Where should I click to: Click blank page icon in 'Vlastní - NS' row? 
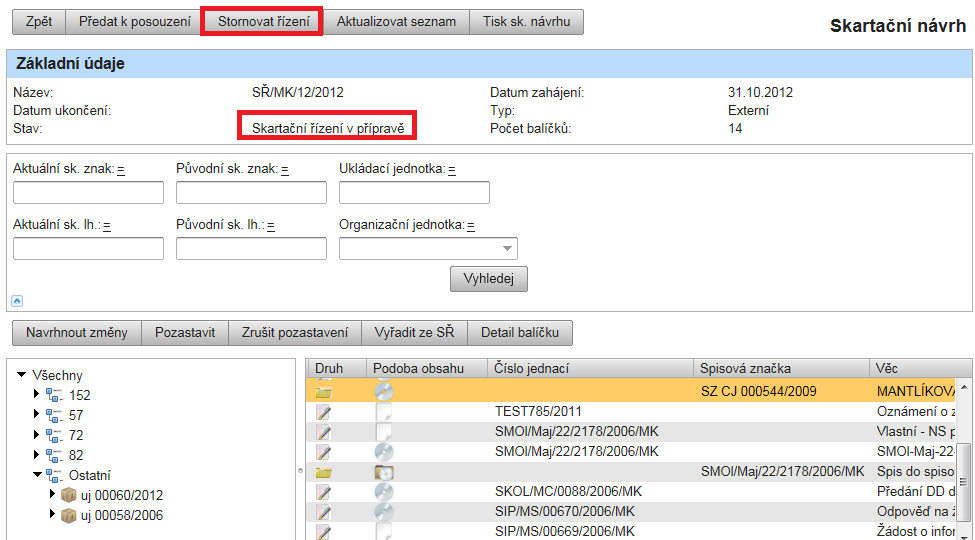[x=384, y=432]
